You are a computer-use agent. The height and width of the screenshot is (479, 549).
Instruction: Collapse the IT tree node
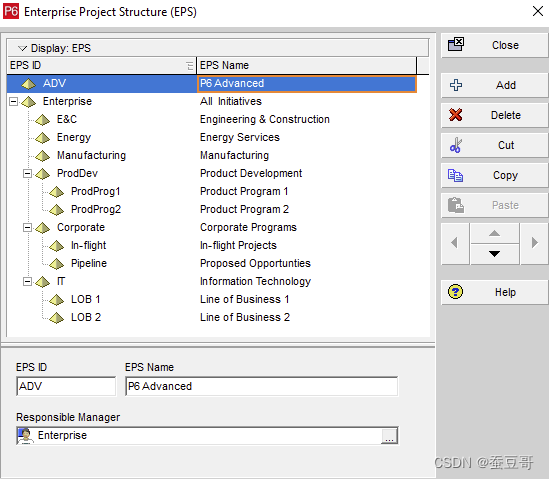click(27, 282)
